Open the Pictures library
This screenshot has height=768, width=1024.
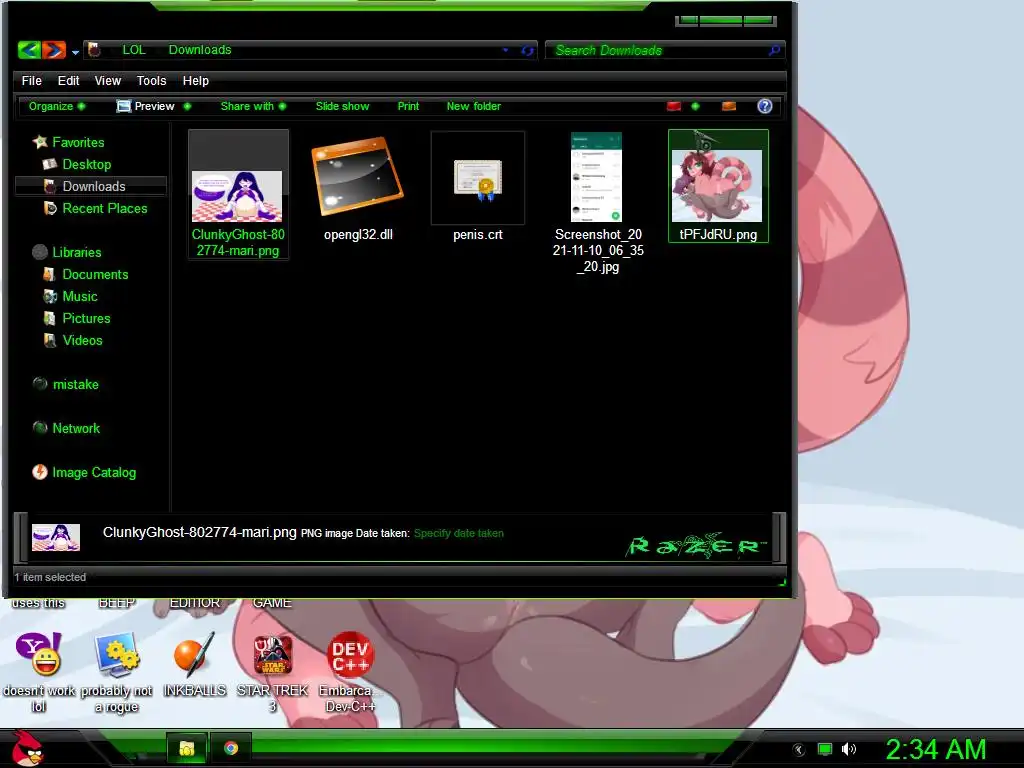(x=86, y=318)
